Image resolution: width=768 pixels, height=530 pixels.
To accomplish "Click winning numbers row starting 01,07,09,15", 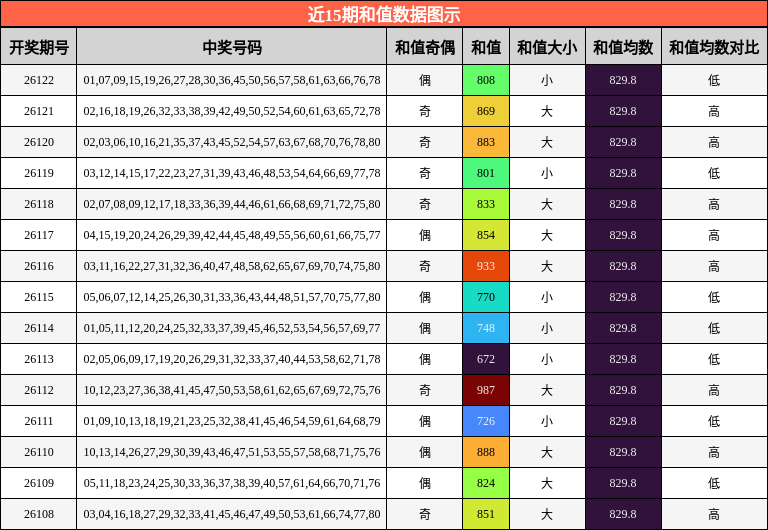I will coord(232,80).
